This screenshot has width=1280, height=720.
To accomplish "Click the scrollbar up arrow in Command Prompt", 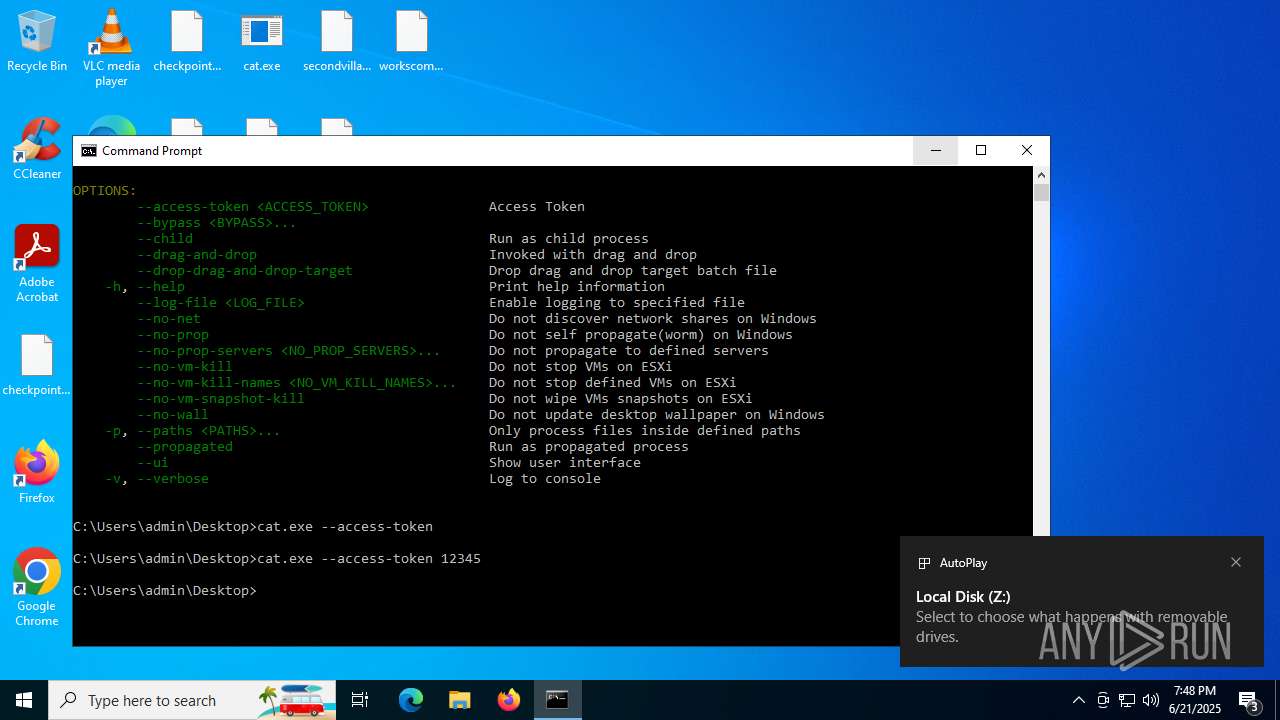I will tap(1041, 174).
